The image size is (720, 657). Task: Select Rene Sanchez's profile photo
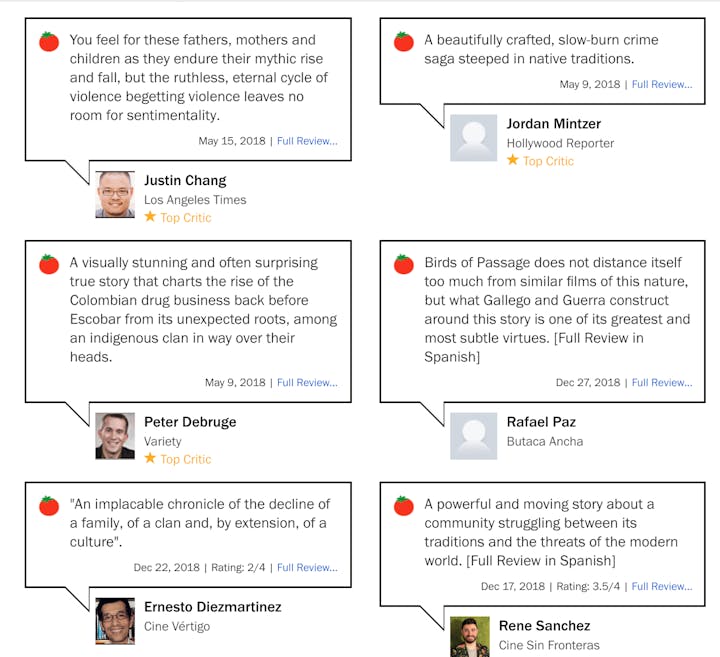pyautogui.click(x=470, y=636)
